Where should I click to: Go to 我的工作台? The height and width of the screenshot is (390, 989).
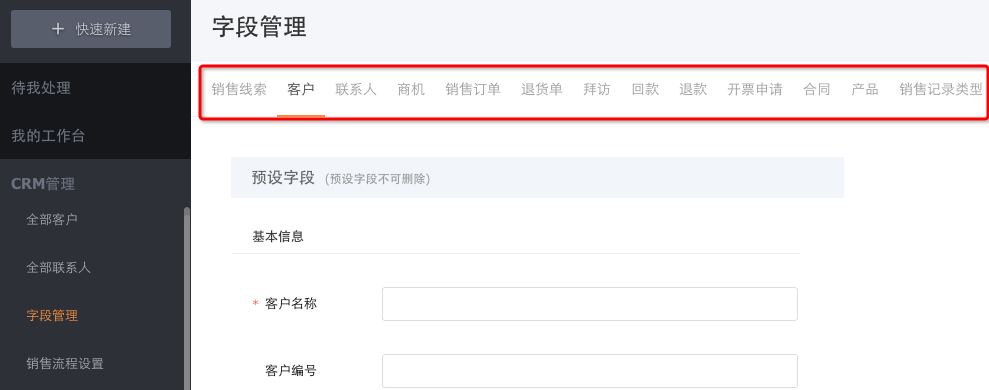48,136
